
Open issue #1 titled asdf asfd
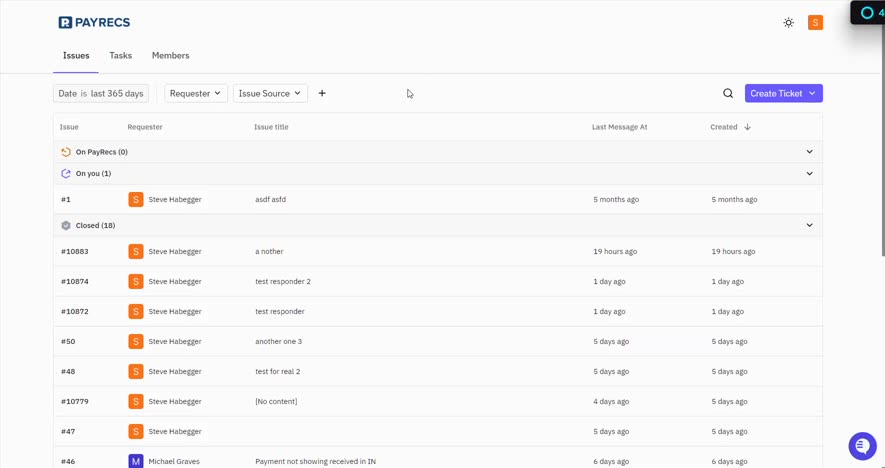click(x=270, y=199)
